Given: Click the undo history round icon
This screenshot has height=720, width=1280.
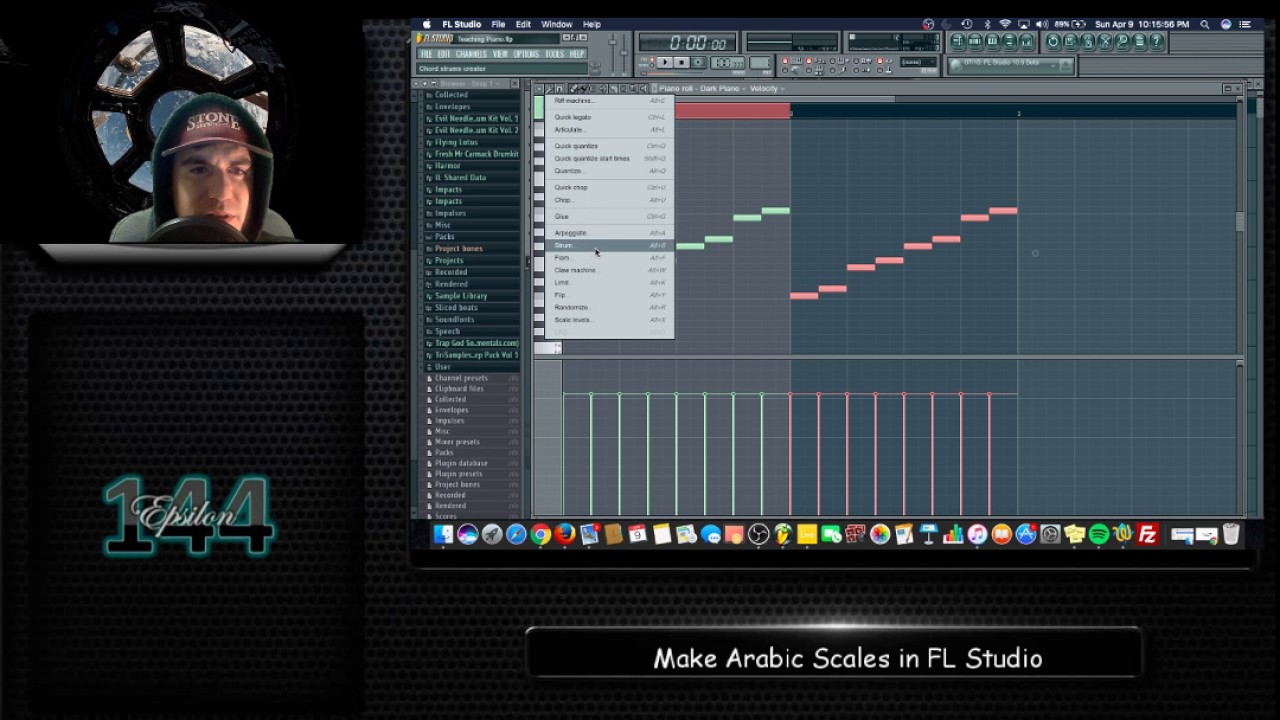Looking at the screenshot, I should coord(1053,41).
